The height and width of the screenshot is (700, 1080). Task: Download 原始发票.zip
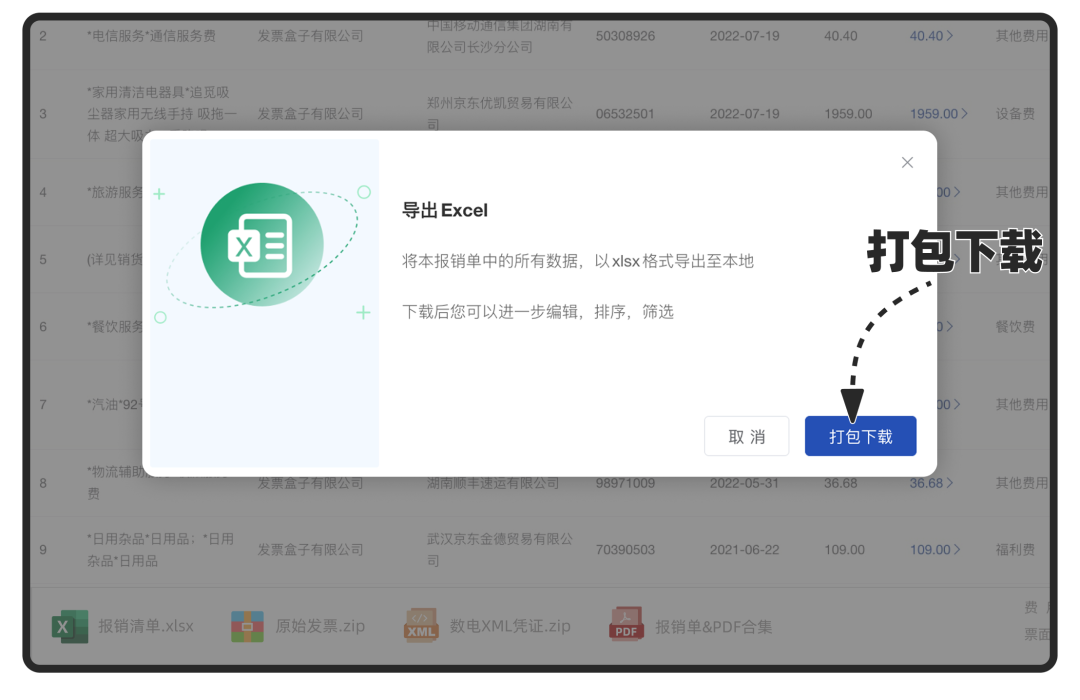coord(320,626)
